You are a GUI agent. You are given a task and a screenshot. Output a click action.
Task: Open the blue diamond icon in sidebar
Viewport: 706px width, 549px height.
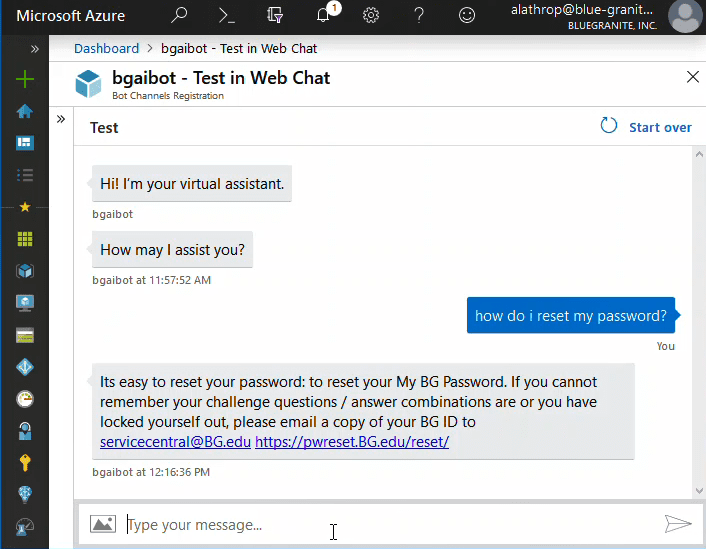(25, 367)
